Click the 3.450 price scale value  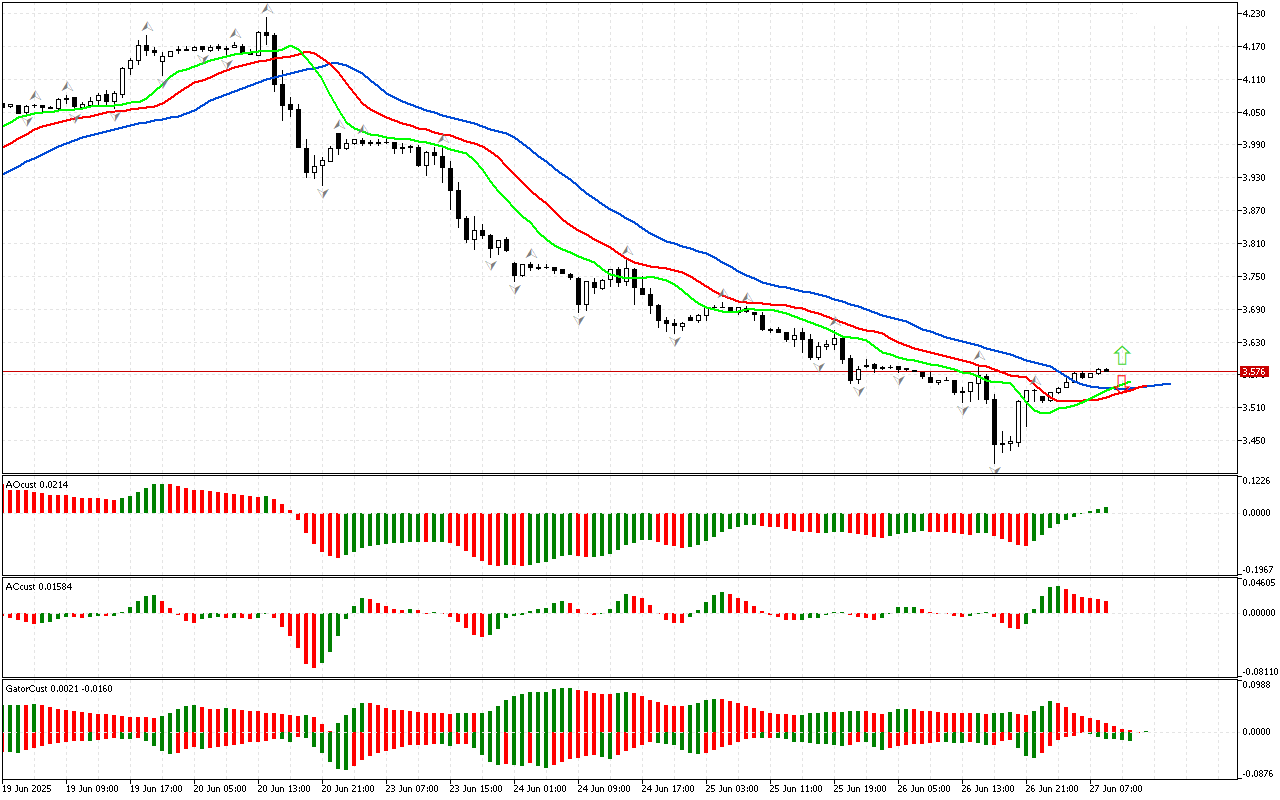coord(1254,440)
